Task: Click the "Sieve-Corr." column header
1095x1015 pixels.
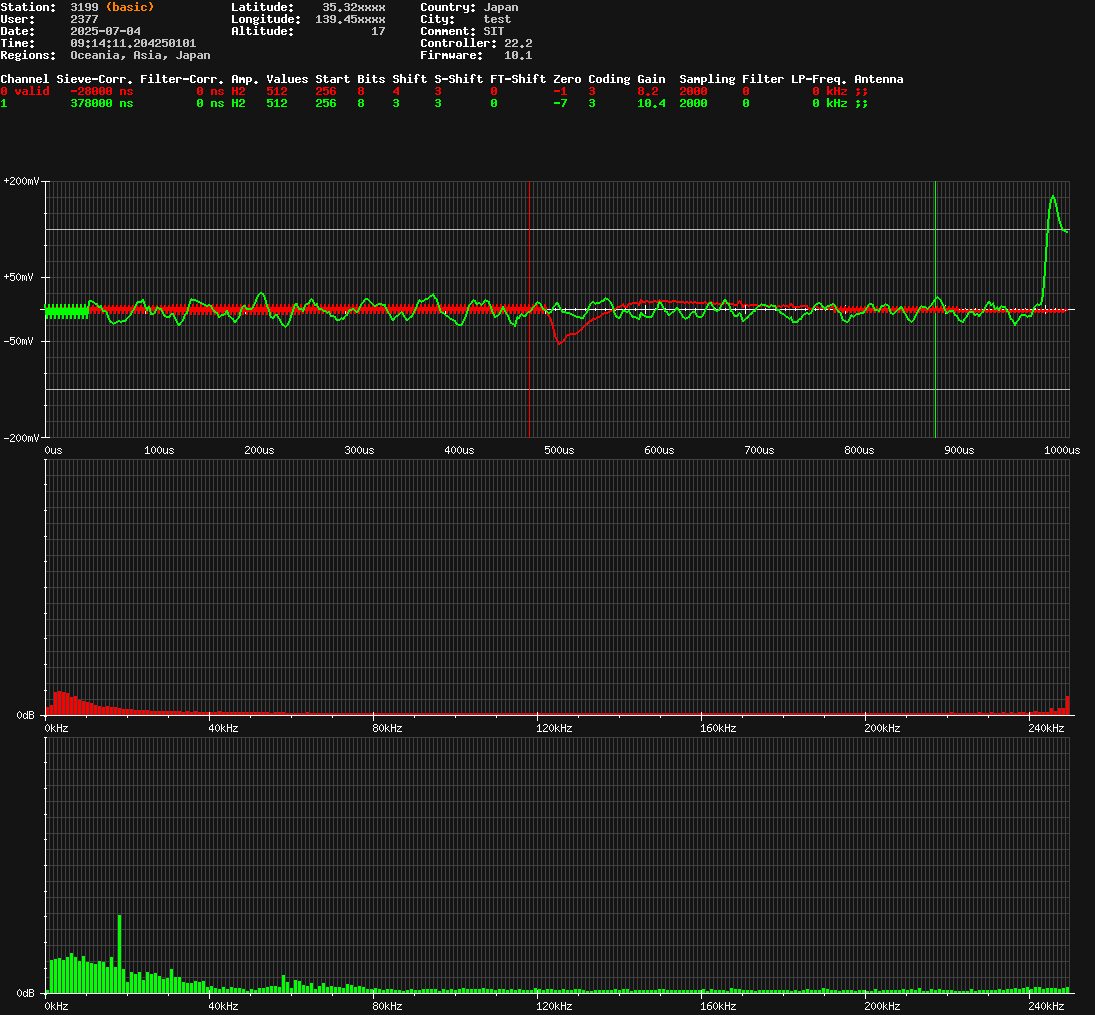Action: (x=95, y=79)
